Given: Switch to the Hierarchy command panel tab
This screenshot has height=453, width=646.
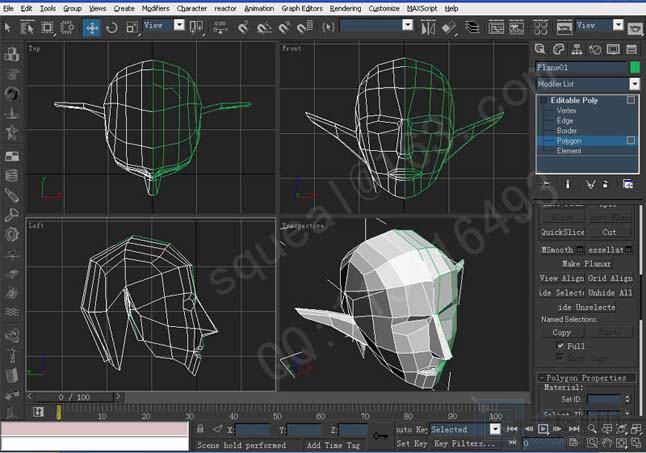Looking at the screenshot, I should (577, 49).
